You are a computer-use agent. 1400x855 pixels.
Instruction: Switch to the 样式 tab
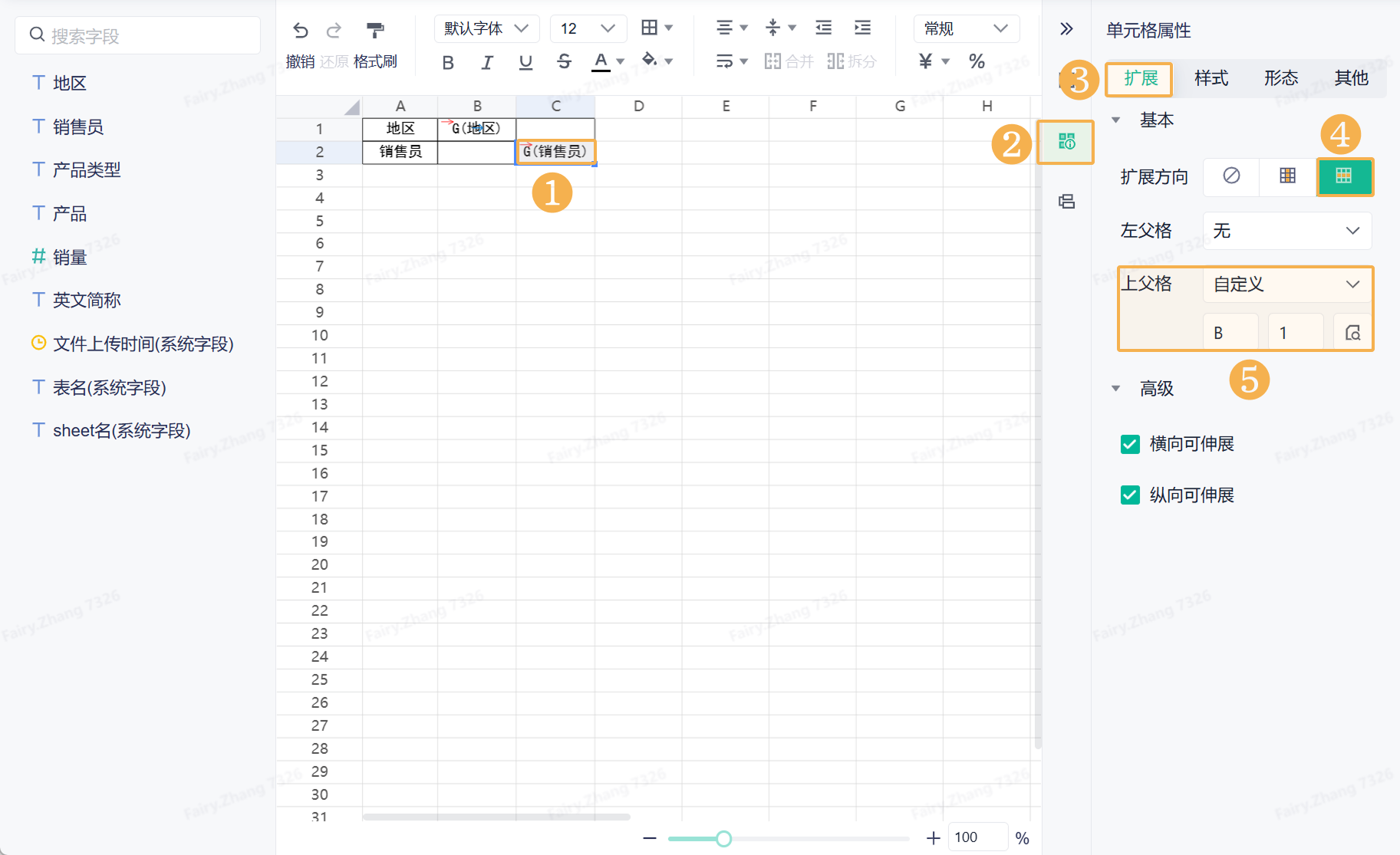1211,78
